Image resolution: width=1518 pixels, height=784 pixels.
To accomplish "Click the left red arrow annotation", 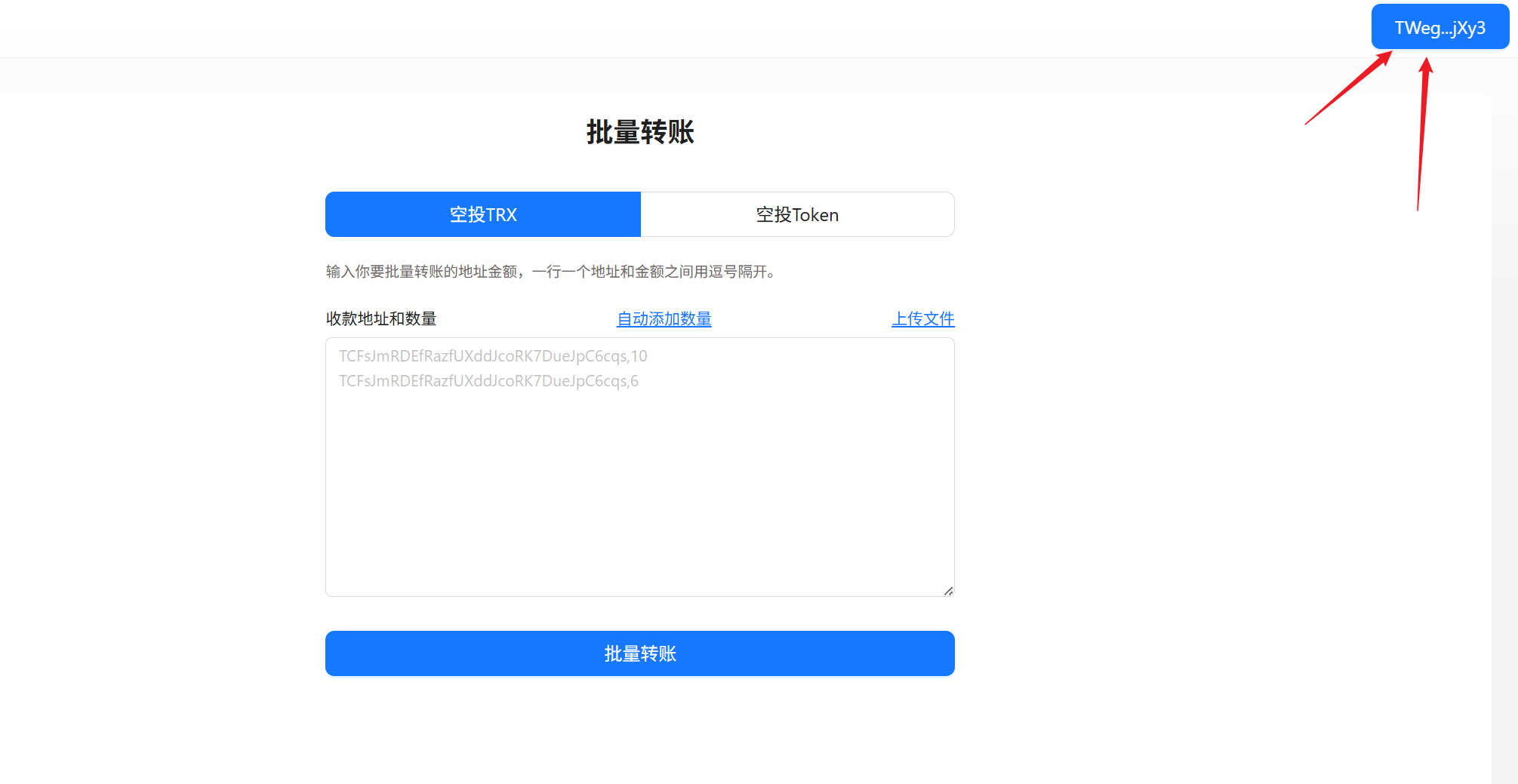I will 1348,88.
